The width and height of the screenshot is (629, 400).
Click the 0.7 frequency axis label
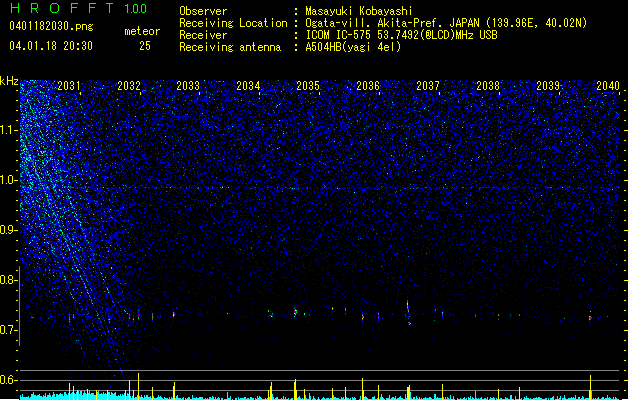[x=9, y=330]
